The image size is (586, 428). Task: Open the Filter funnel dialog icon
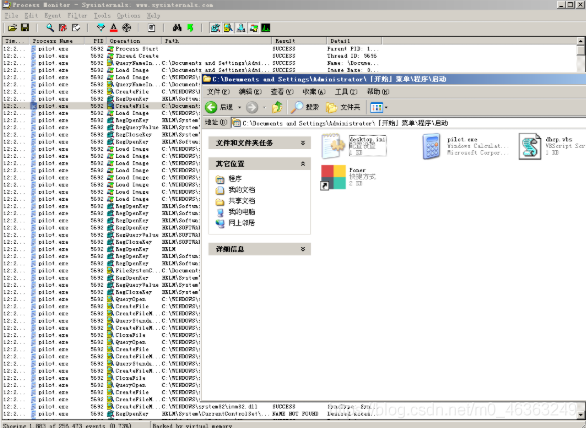click(x=101, y=28)
